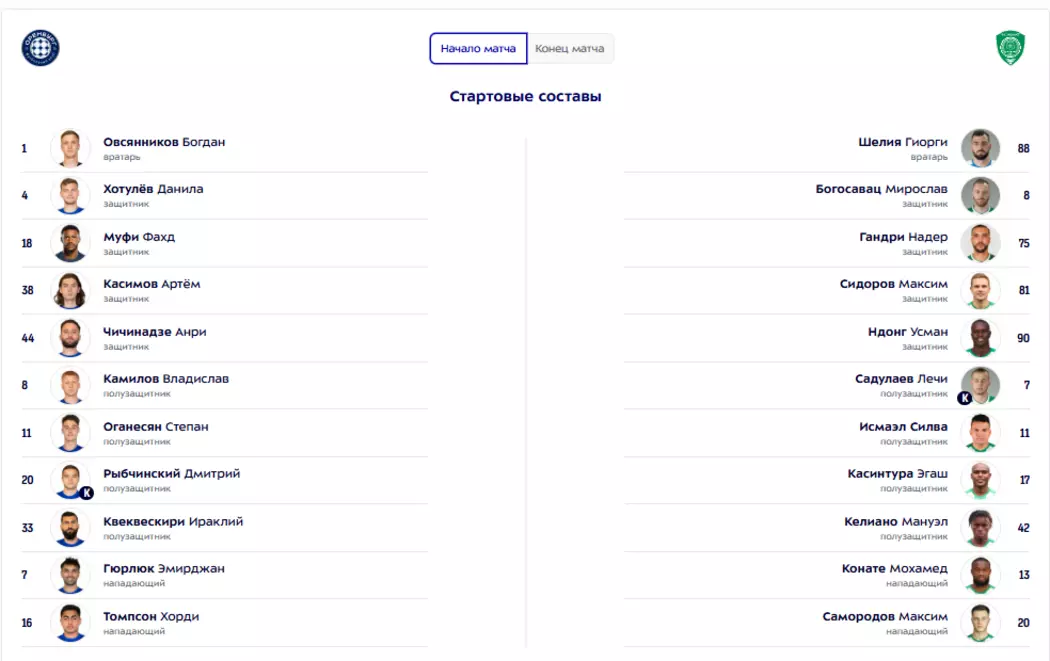This screenshot has height=661, width=1050.
Task: Click the Orenburg club logo
Action: tap(41, 48)
